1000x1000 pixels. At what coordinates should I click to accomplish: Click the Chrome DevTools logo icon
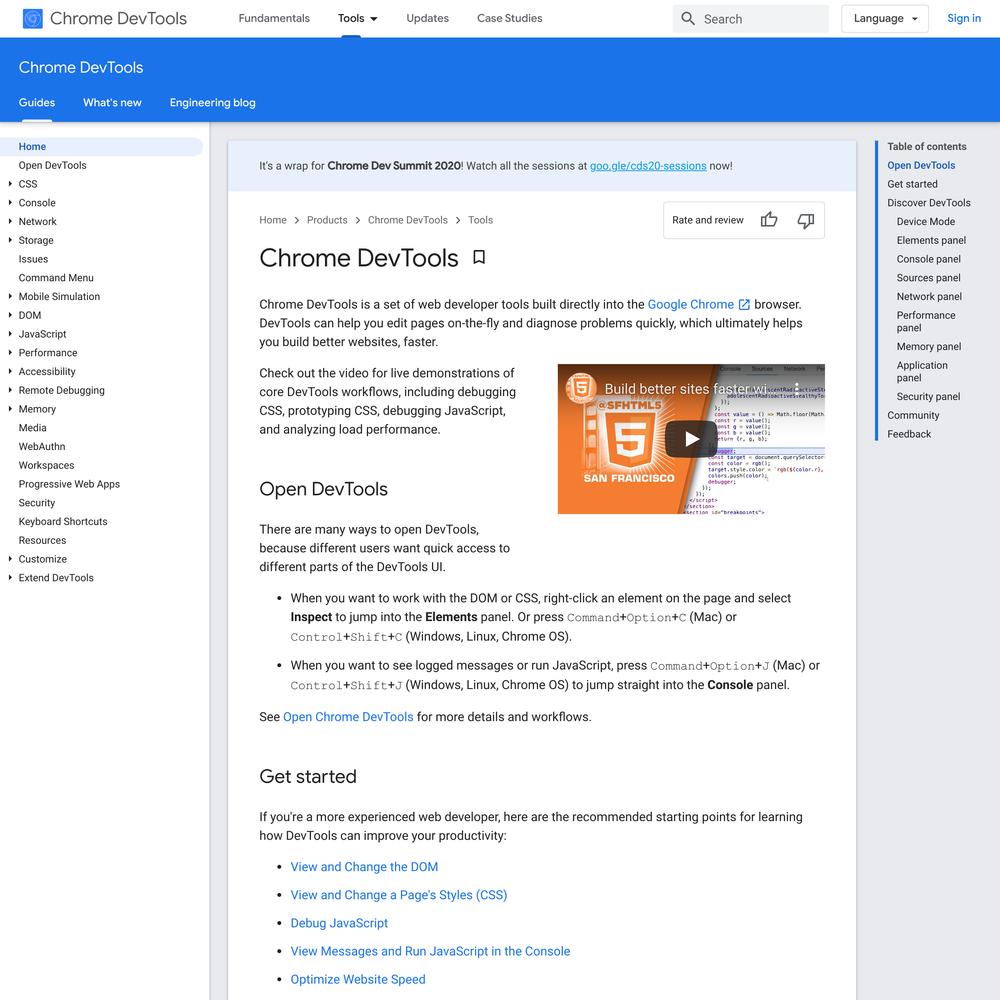coord(33,18)
